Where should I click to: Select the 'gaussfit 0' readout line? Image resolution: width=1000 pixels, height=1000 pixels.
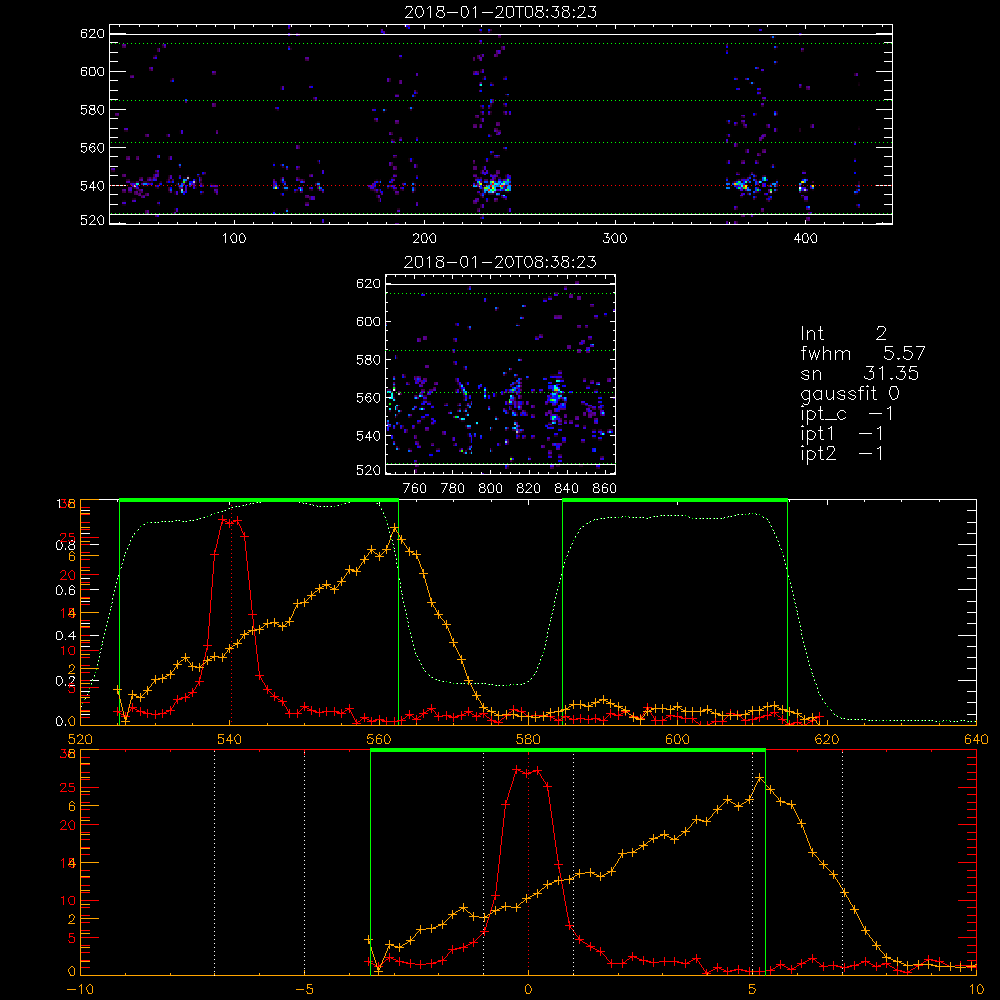(849, 393)
